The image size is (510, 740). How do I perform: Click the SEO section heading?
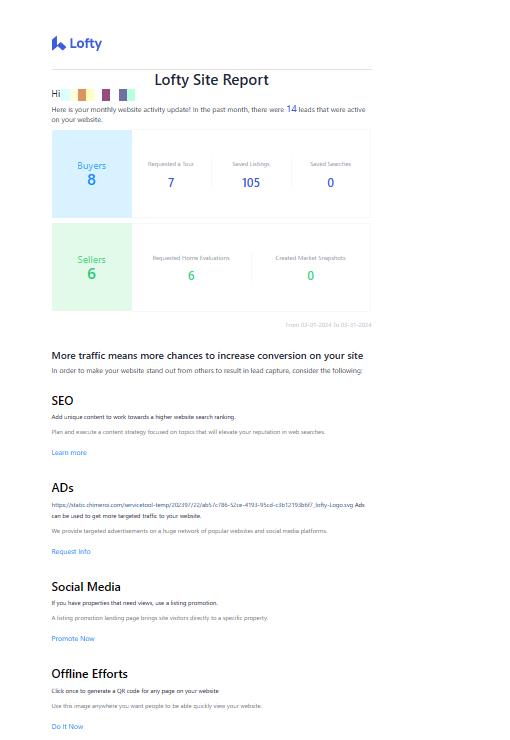(x=62, y=401)
